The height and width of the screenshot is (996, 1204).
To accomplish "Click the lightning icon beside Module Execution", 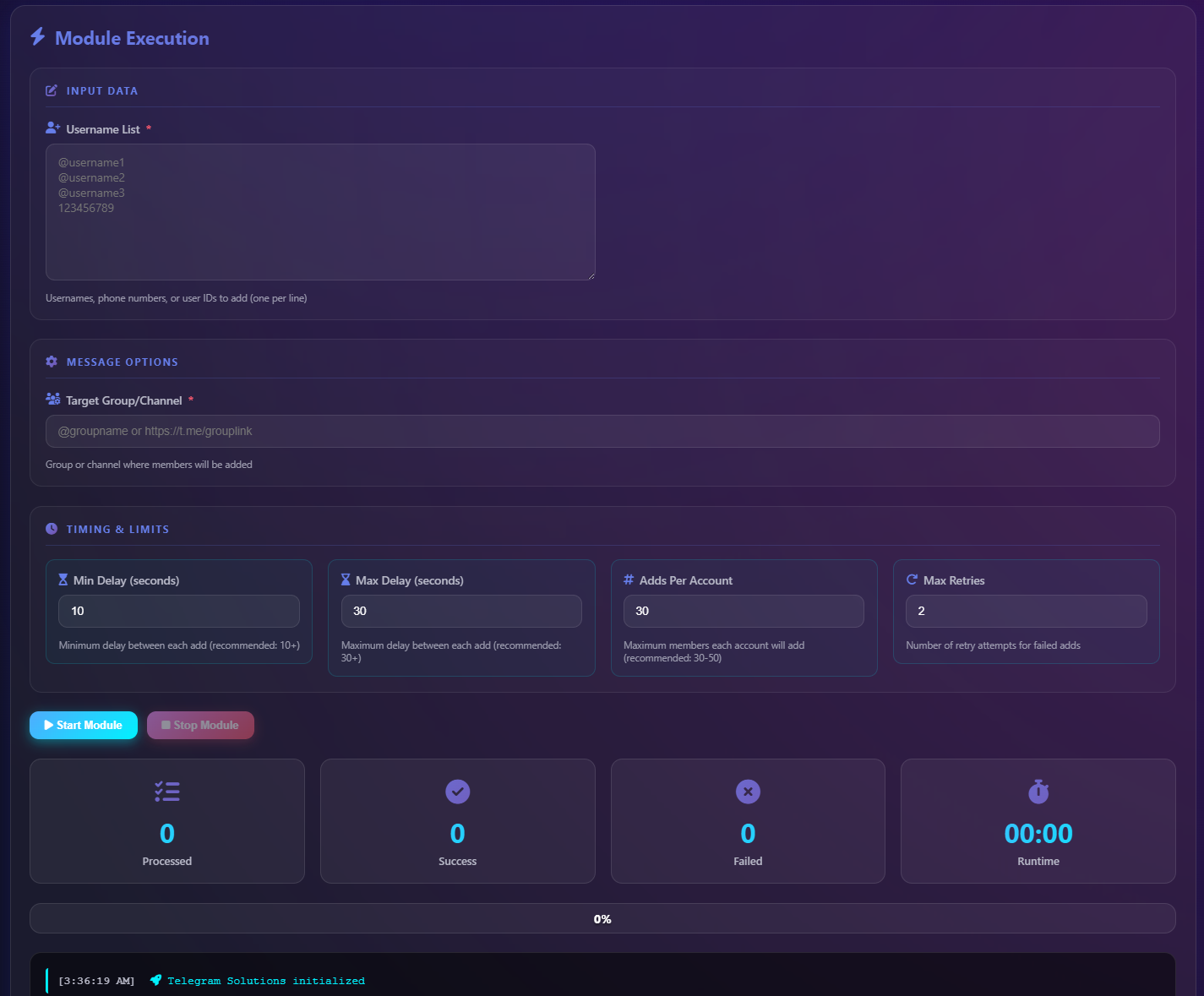I will pos(37,38).
